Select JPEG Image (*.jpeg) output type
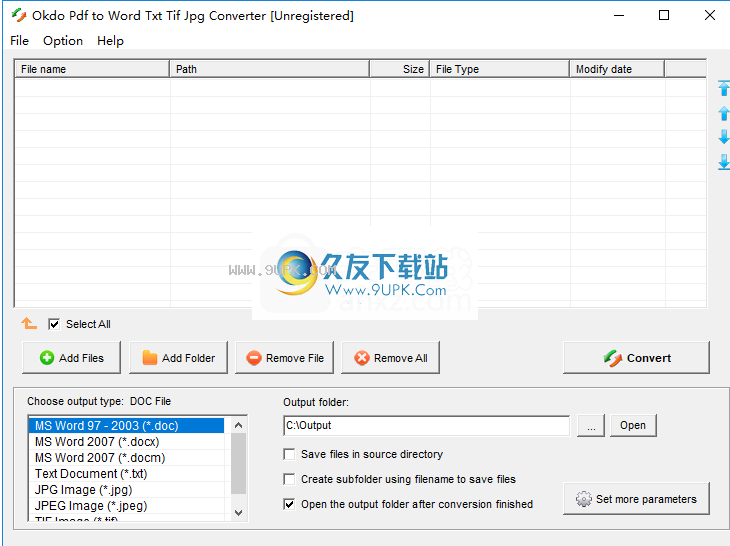This screenshot has width=730, height=546. pyautogui.click(x=127, y=506)
